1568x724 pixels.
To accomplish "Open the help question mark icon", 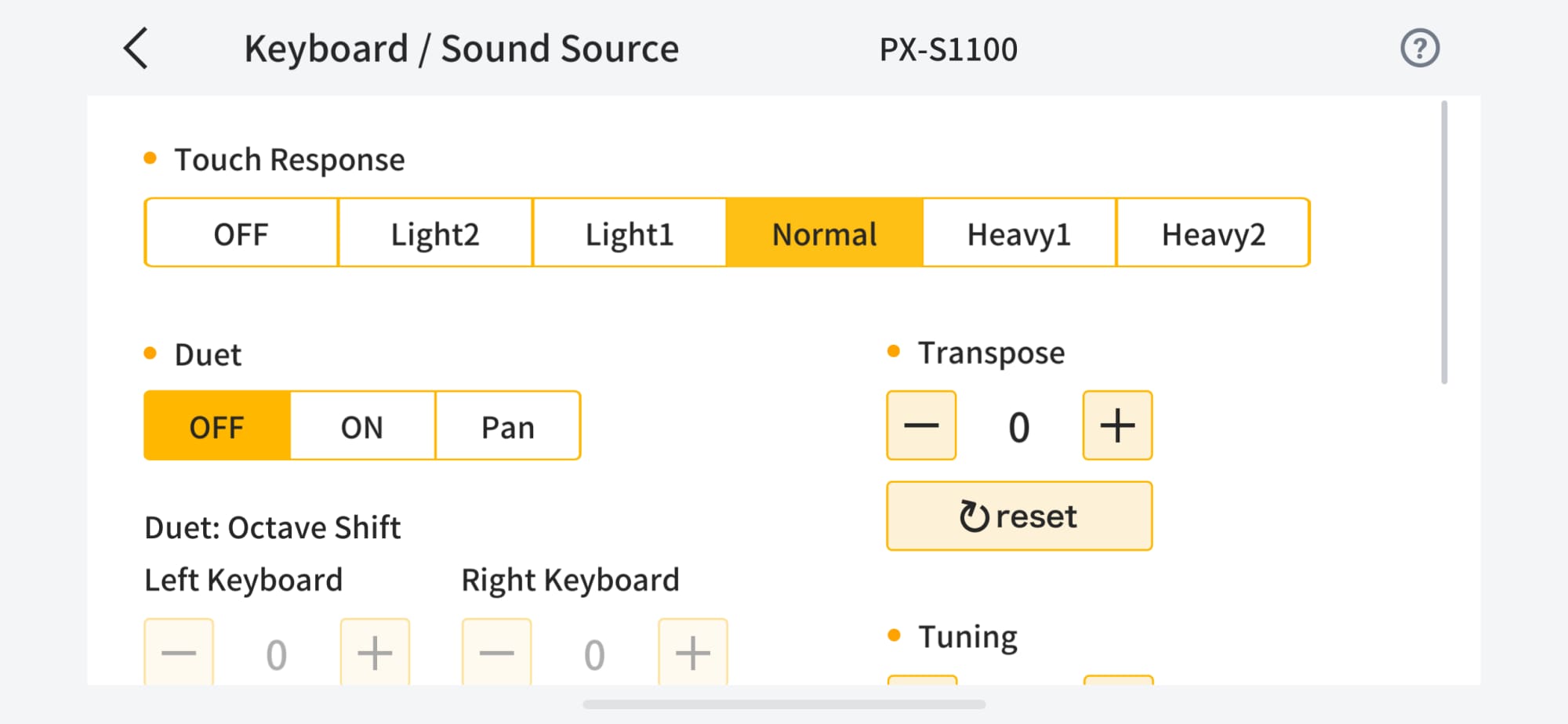I will coord(1420,49).
